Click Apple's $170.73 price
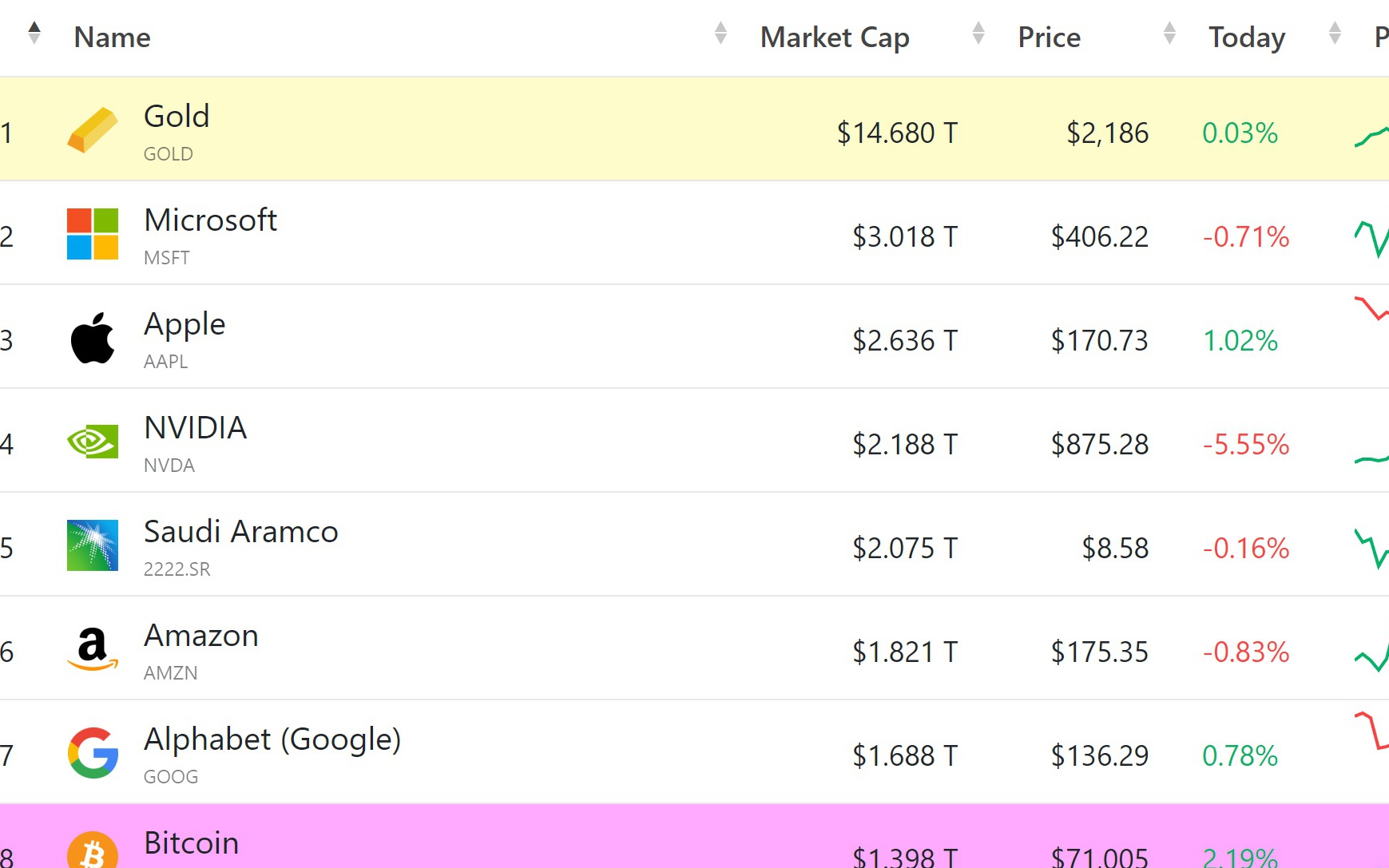The image size is (1389, 868). (x=1100, y=341)
